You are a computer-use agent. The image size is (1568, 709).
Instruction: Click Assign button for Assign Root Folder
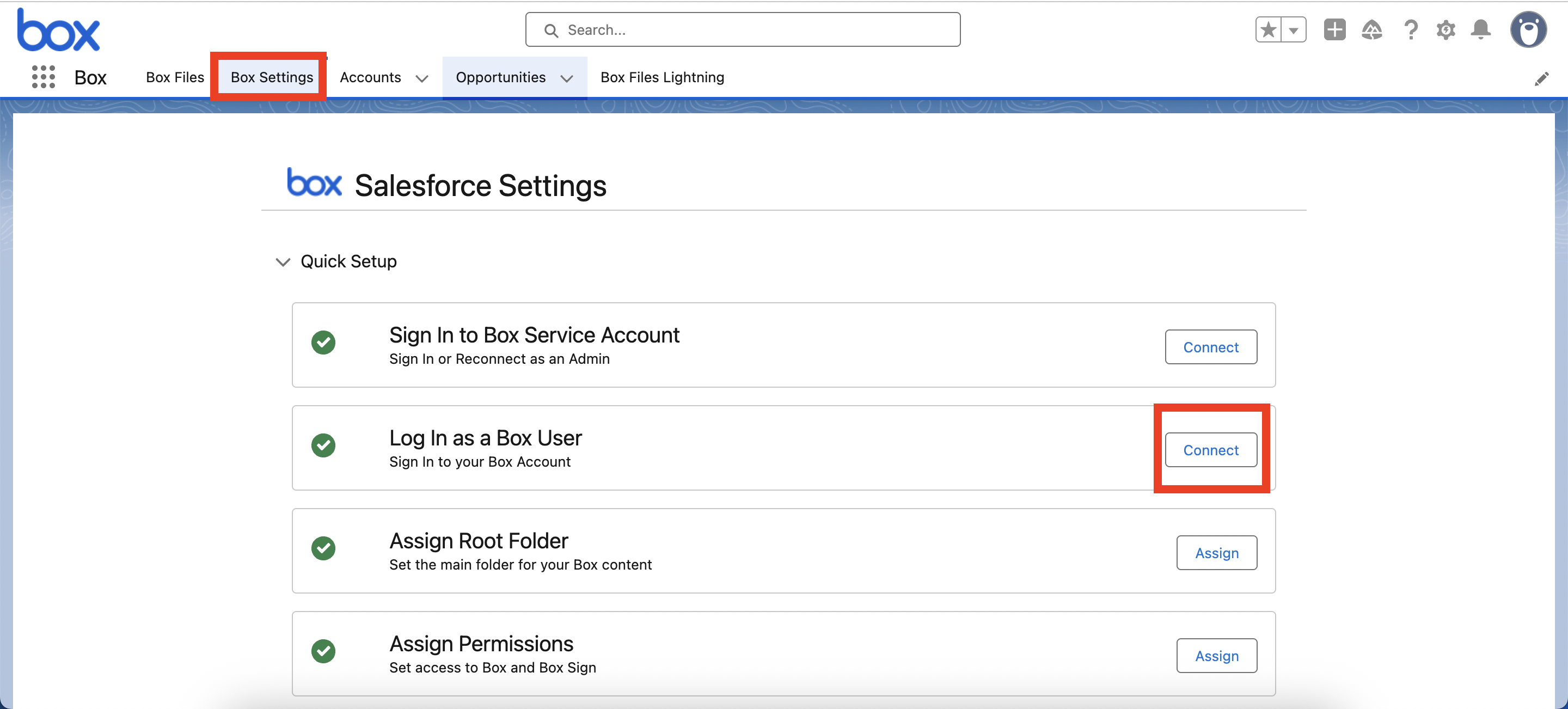[1216, 553]
